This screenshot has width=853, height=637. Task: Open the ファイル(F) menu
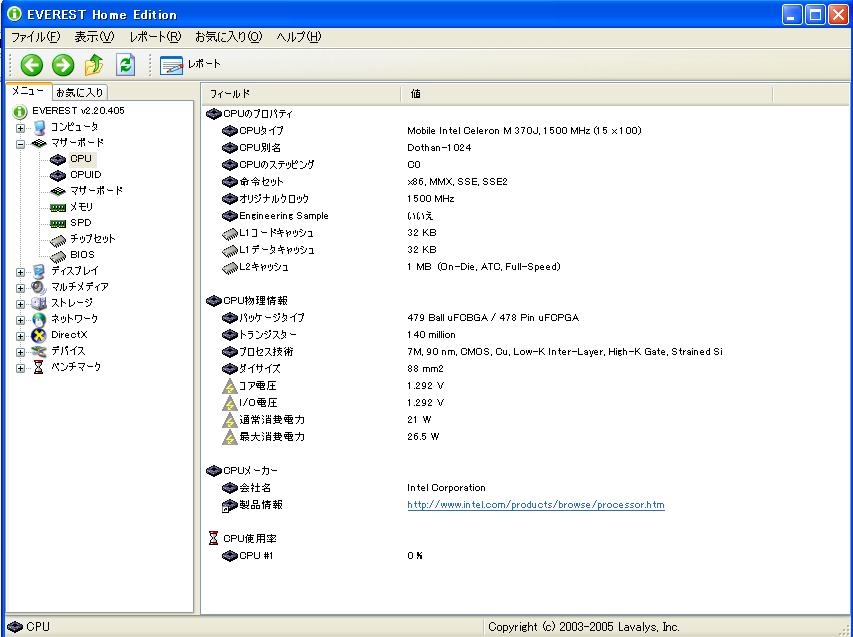click(35, 37)
